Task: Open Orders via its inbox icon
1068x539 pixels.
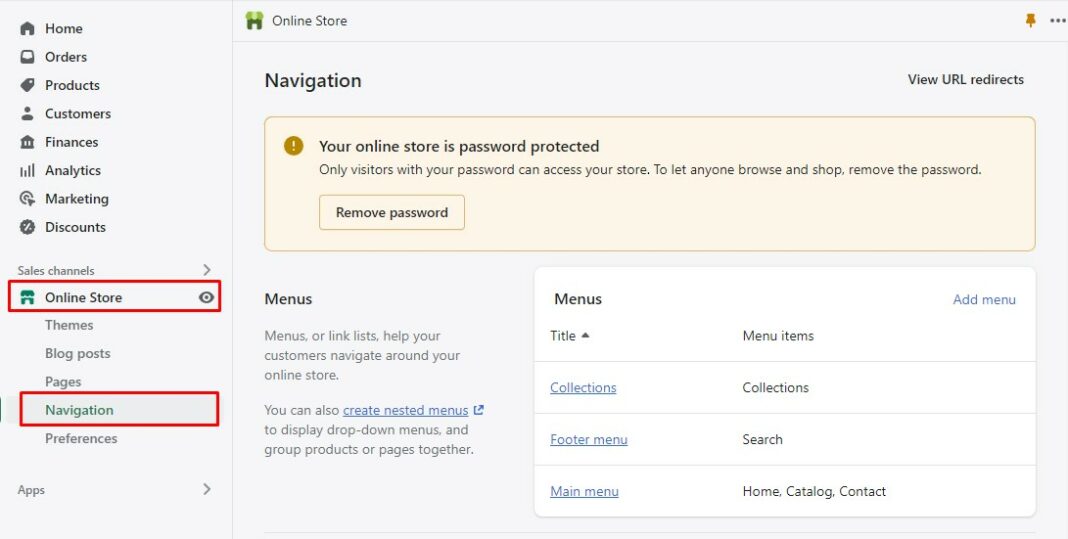Action: (27, 57)
